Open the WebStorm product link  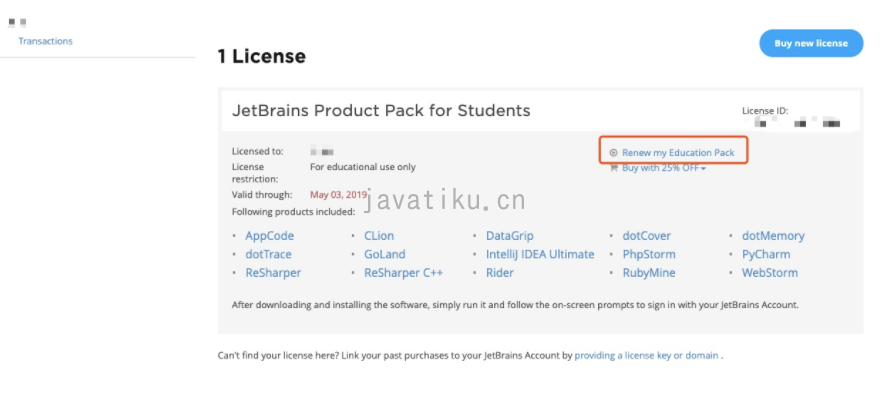[x=770, y=273]
